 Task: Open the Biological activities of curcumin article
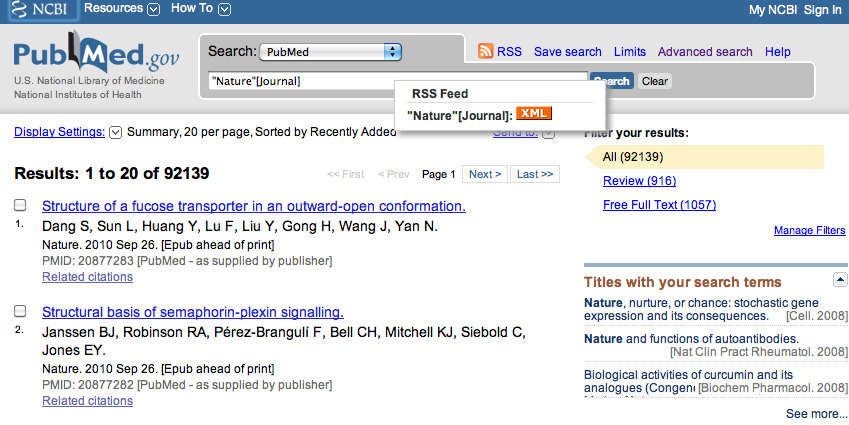688,381
